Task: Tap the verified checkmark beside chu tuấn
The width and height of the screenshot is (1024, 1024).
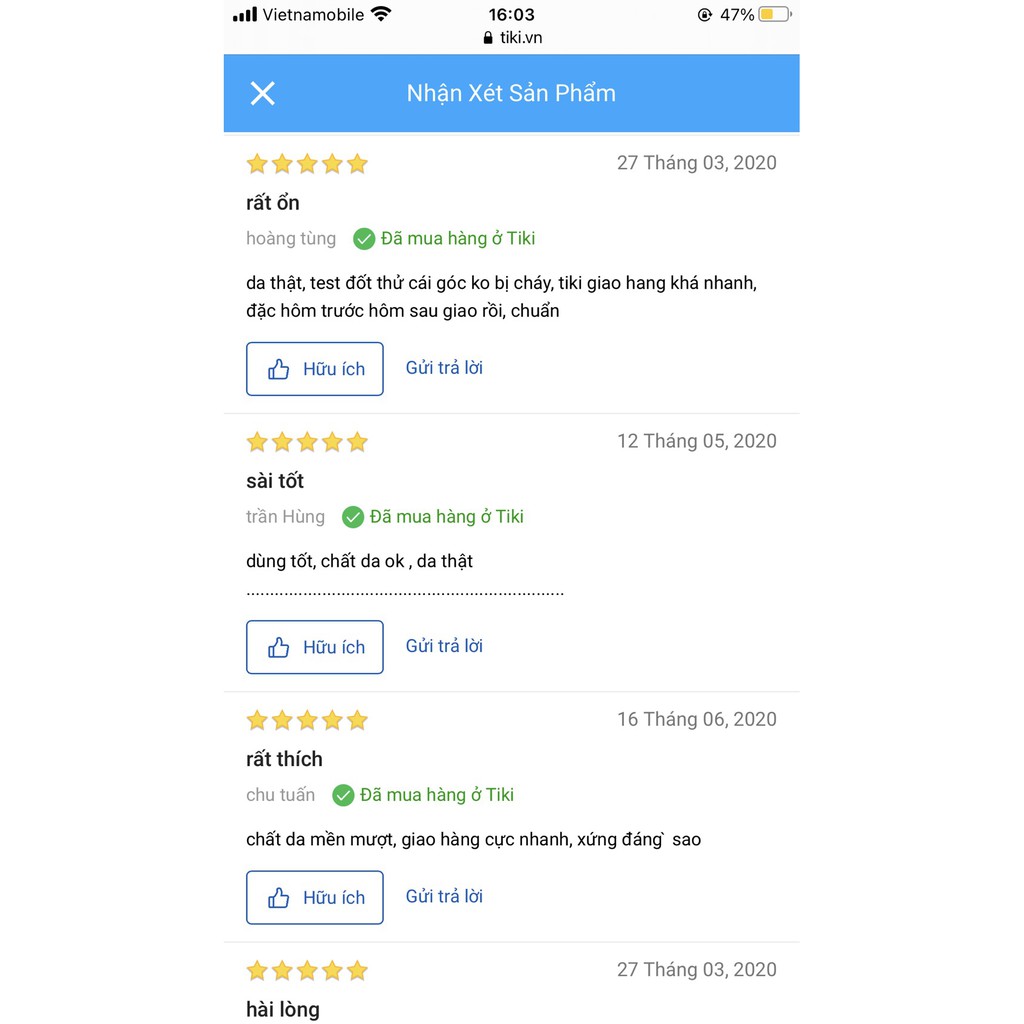Action: click(343, 795)
